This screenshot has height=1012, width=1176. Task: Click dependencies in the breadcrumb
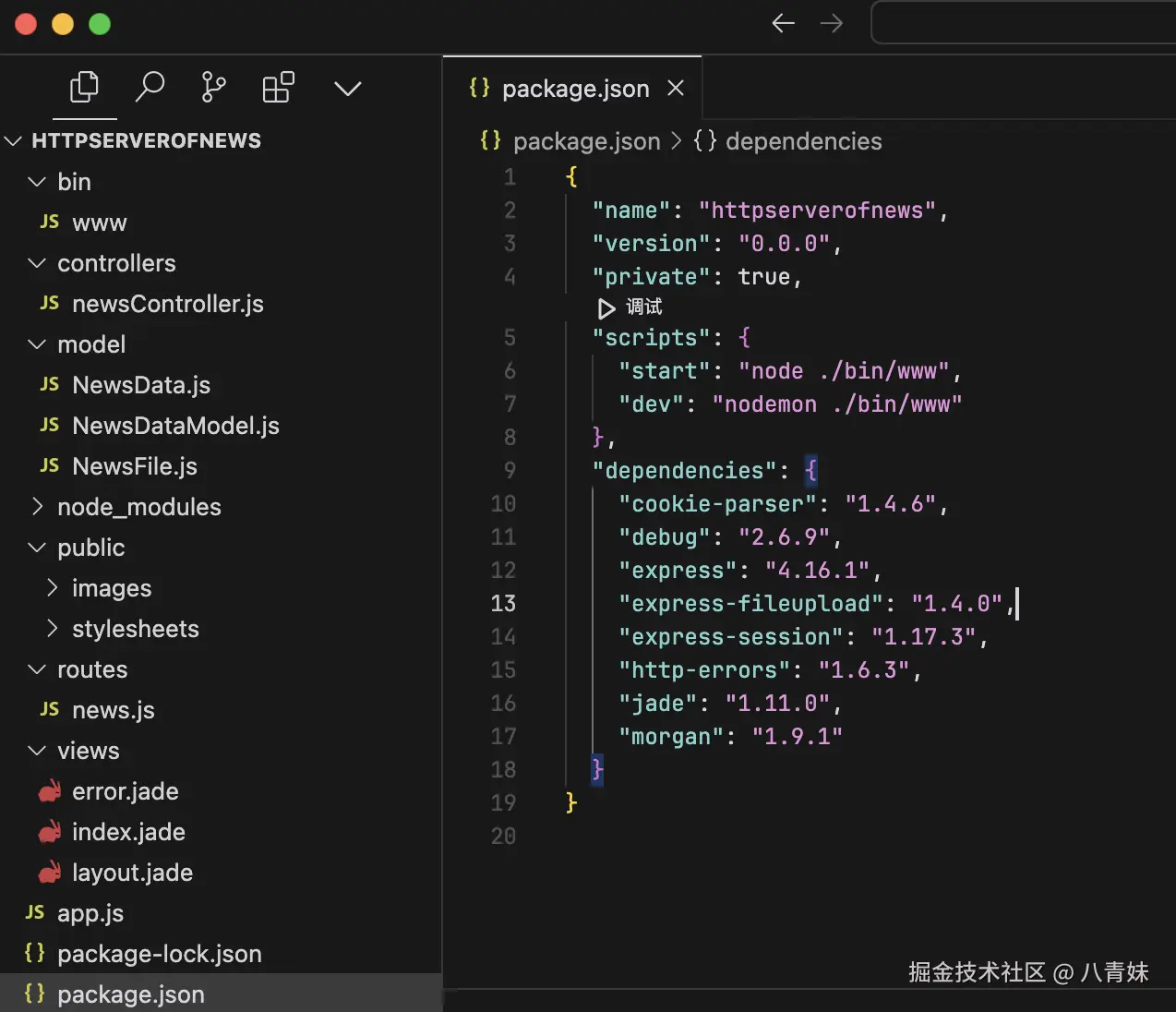(x=804, y=141)
